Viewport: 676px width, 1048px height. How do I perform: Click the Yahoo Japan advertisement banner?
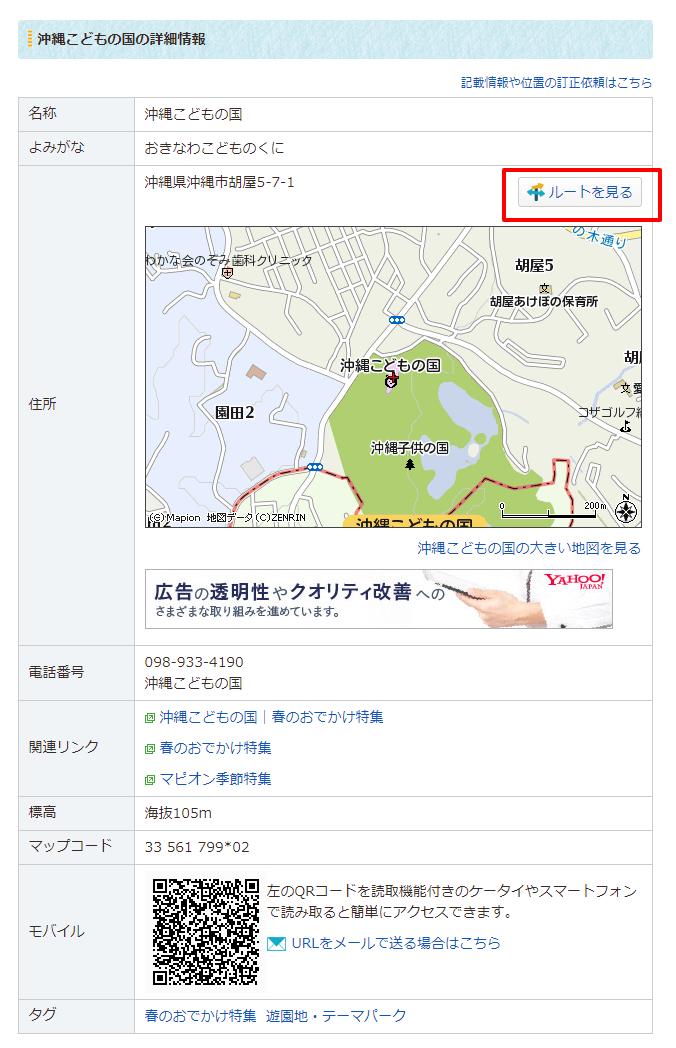pyautogui.click(x=378, y=599)
